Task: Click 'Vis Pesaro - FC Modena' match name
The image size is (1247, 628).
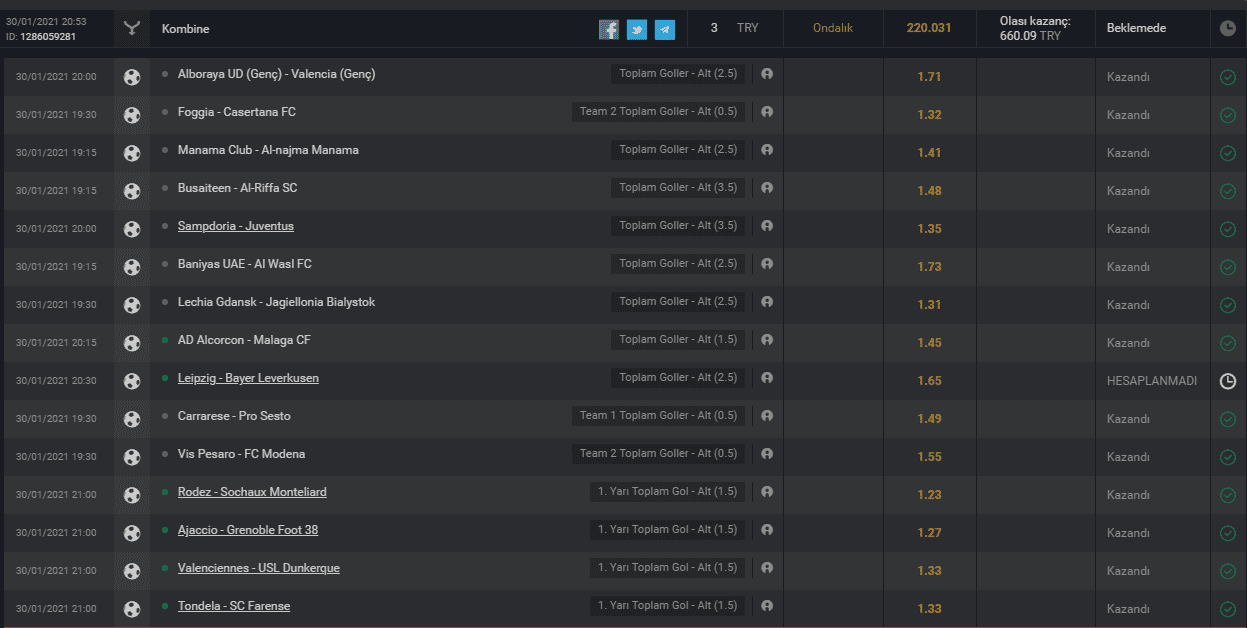Action: click(x=242, y=454)
